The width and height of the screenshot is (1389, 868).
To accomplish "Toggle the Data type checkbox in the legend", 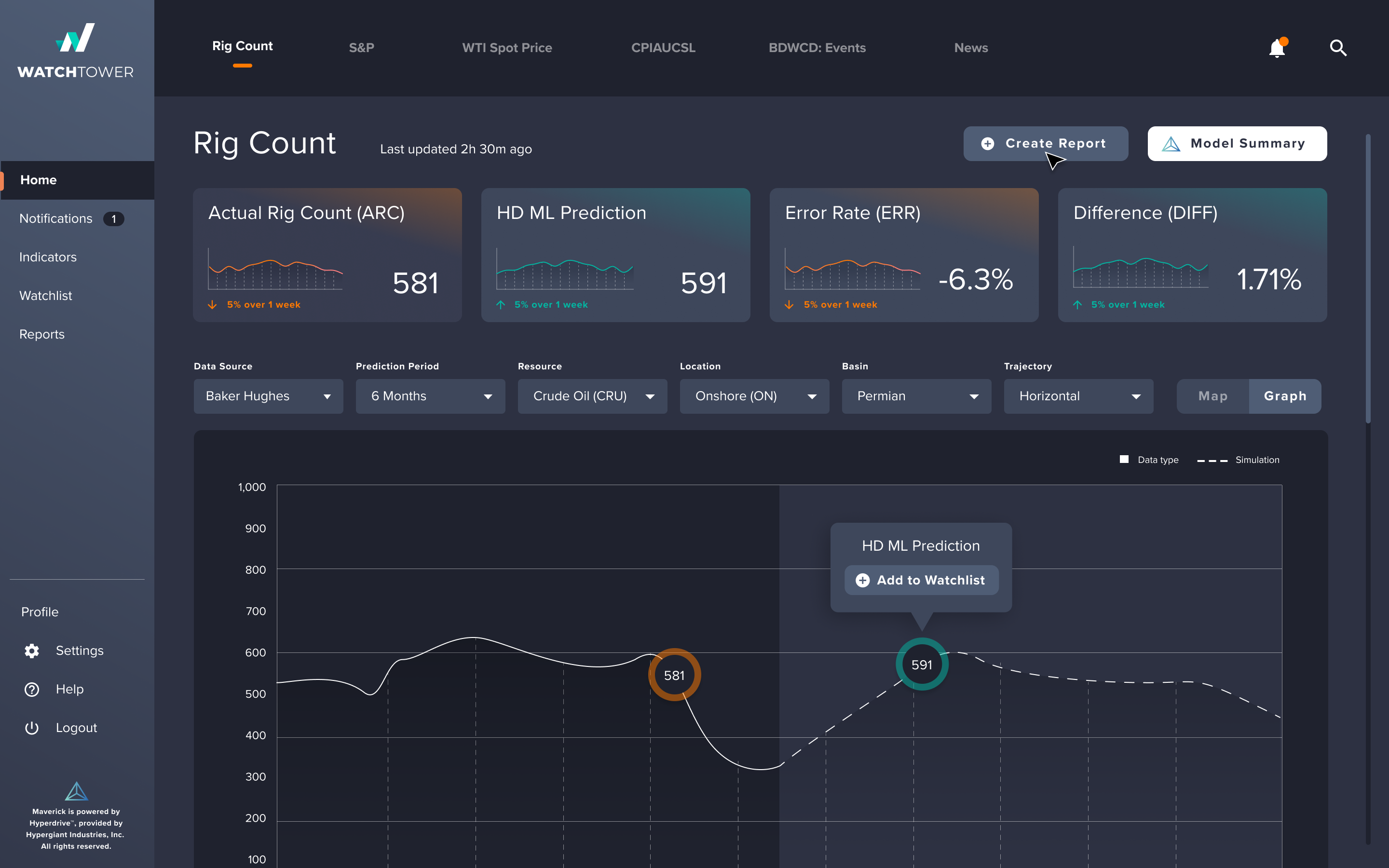I will coord(1124,459).
